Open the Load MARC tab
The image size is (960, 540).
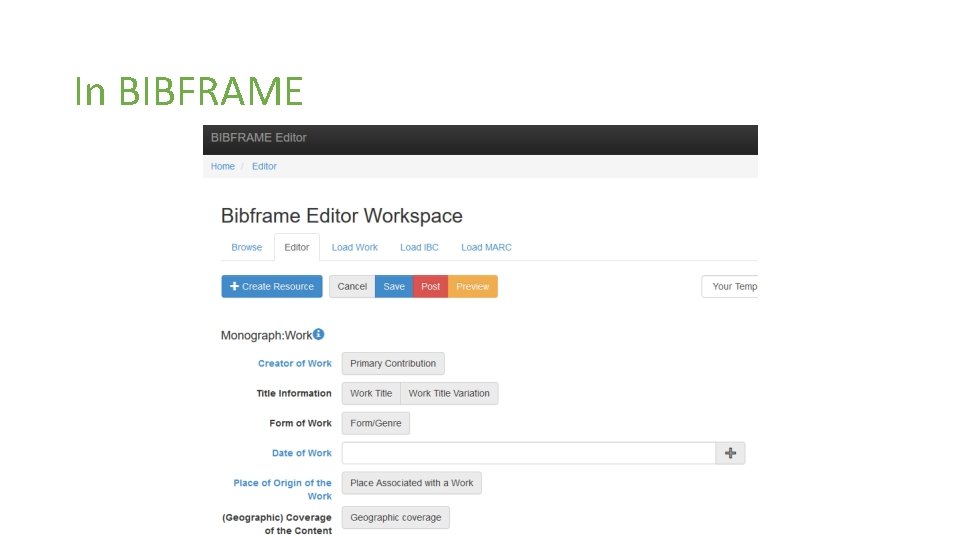point(486,247)
